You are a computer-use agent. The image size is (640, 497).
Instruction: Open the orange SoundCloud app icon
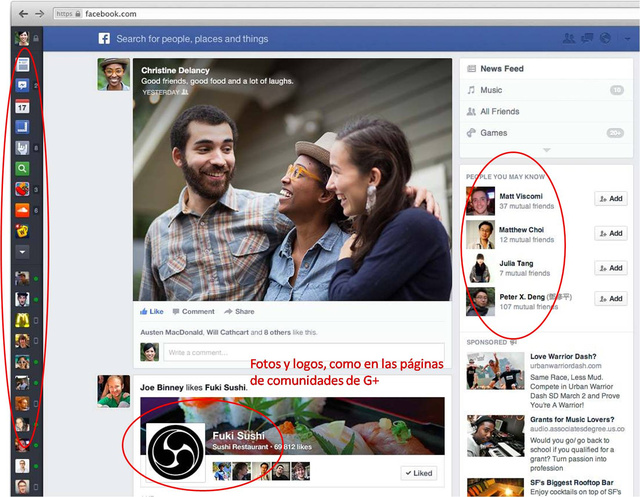coord(22,210)
